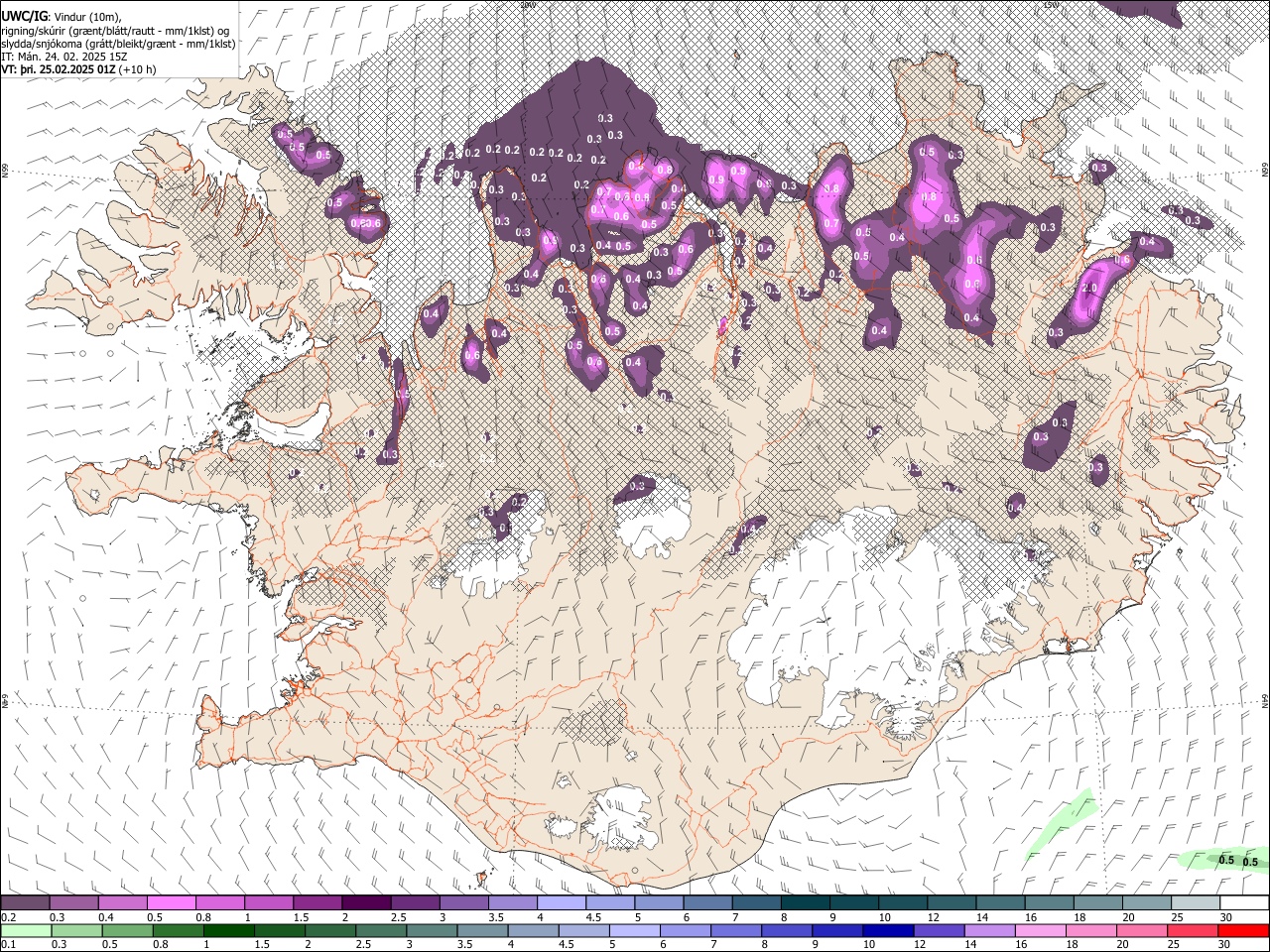Pick the 3–3.5 swatch in purple legend row
The image size is (1270, 952).
(x=463, y=903)
